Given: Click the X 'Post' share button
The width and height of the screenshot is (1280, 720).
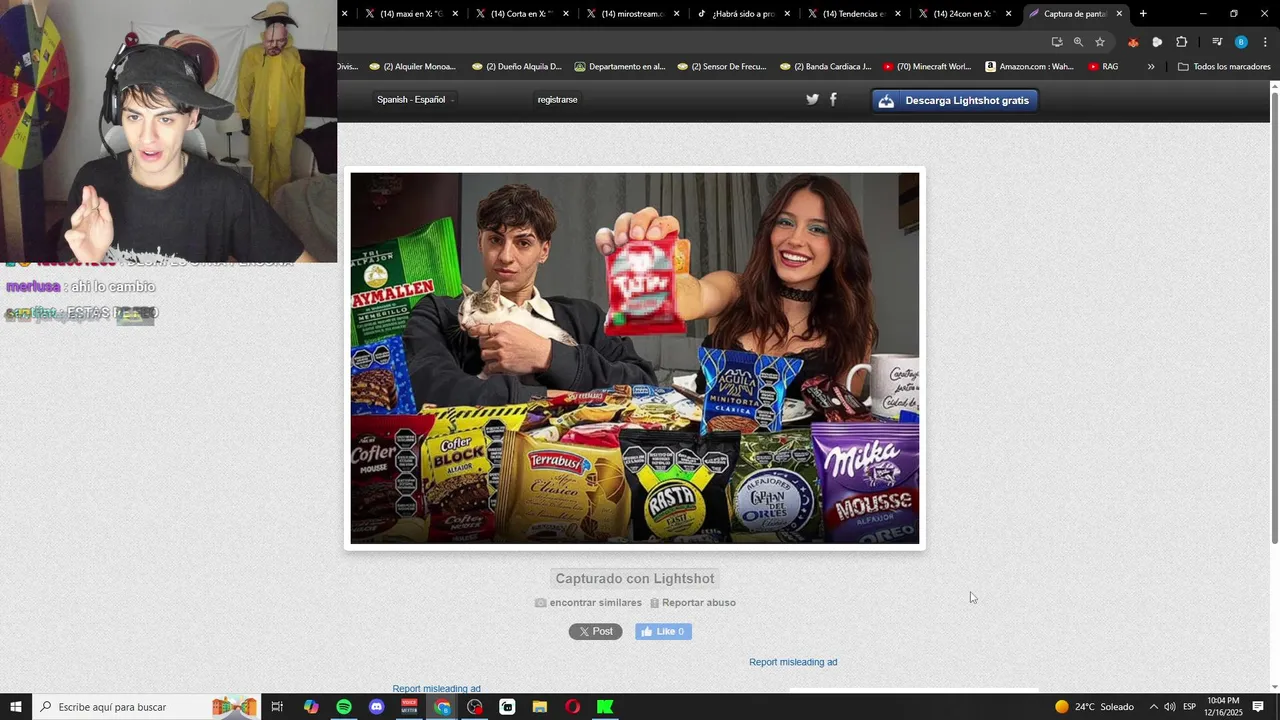Looking at the screenshot, I should click(596, 632).
